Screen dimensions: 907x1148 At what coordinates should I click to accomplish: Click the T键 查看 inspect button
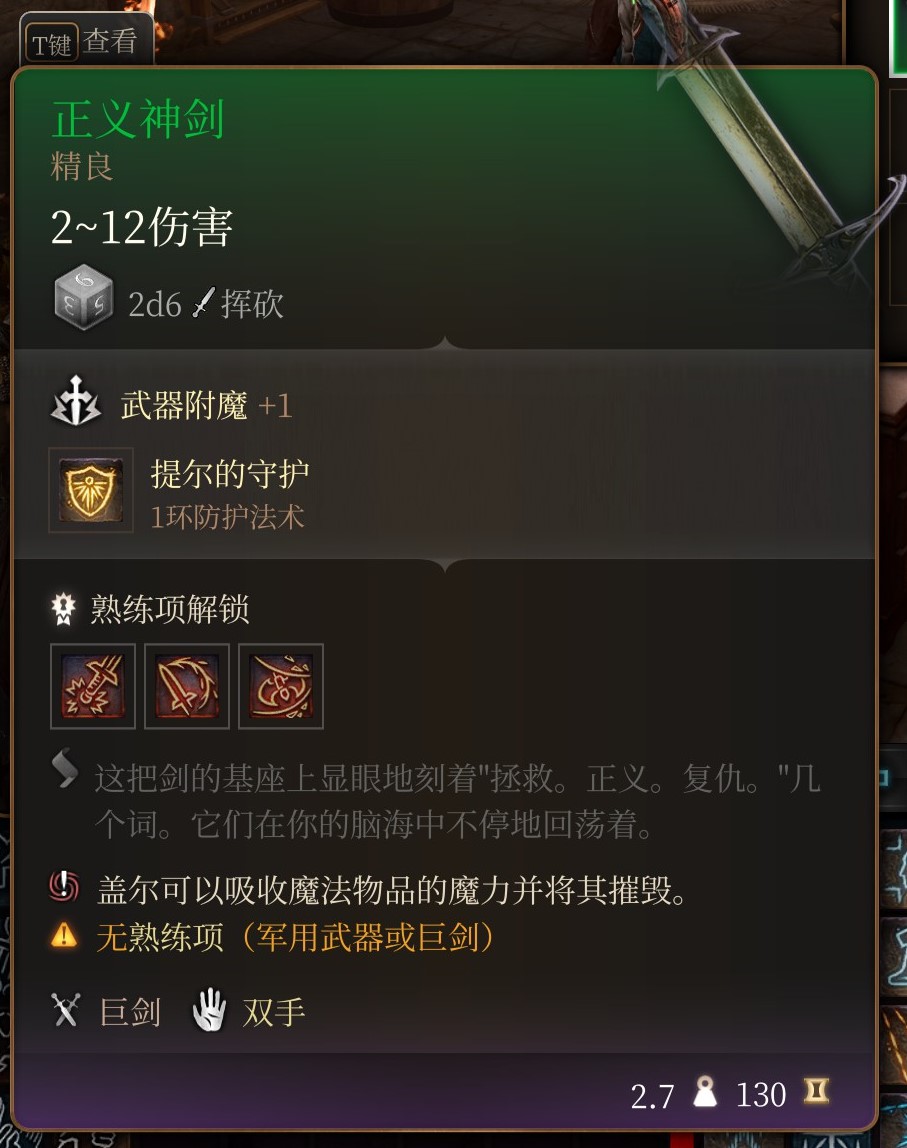pyautogui.click(x=86, y=42)
